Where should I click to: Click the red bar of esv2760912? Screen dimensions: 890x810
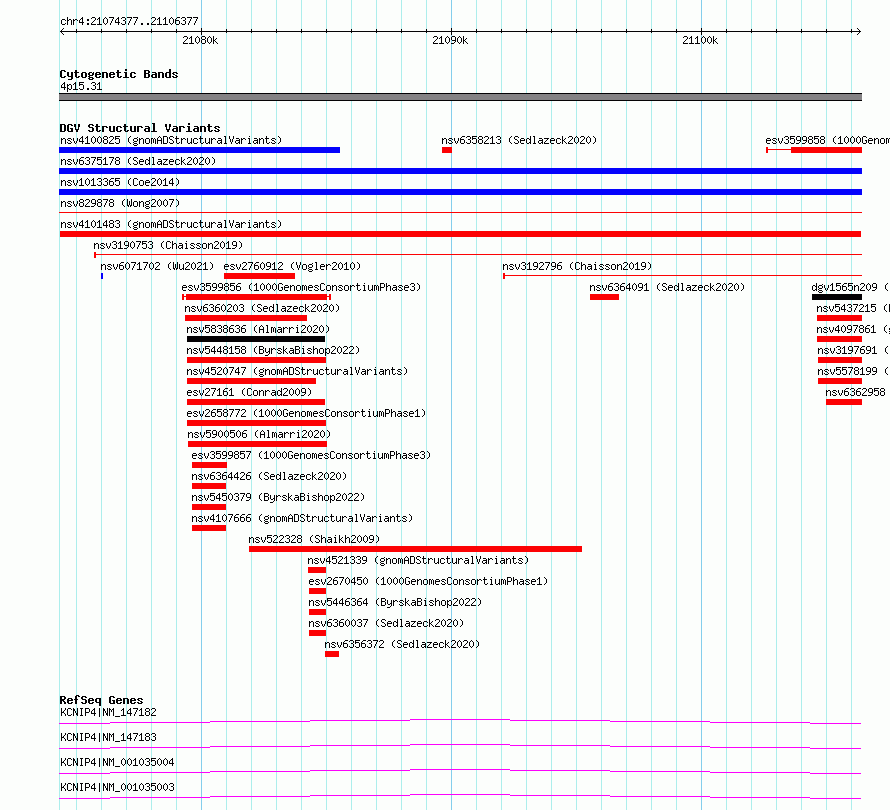[259, 276]
